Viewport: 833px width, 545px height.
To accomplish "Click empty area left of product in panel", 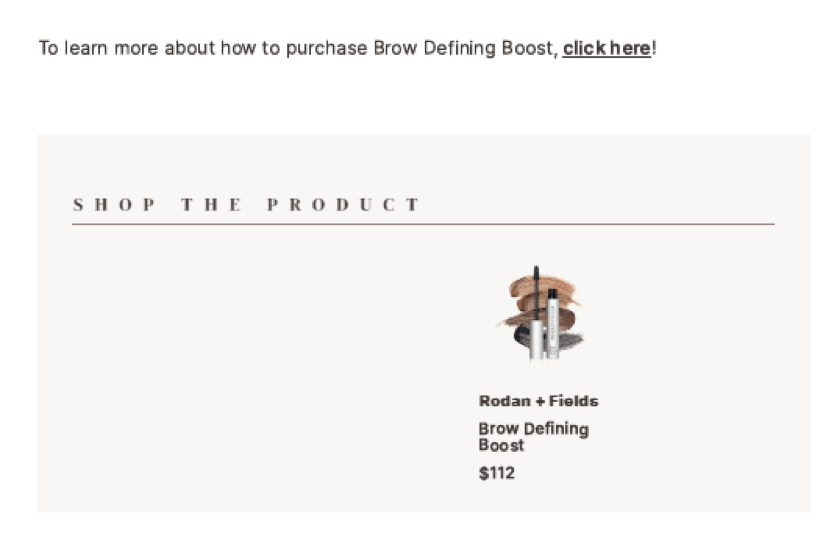I will [250, 370].
